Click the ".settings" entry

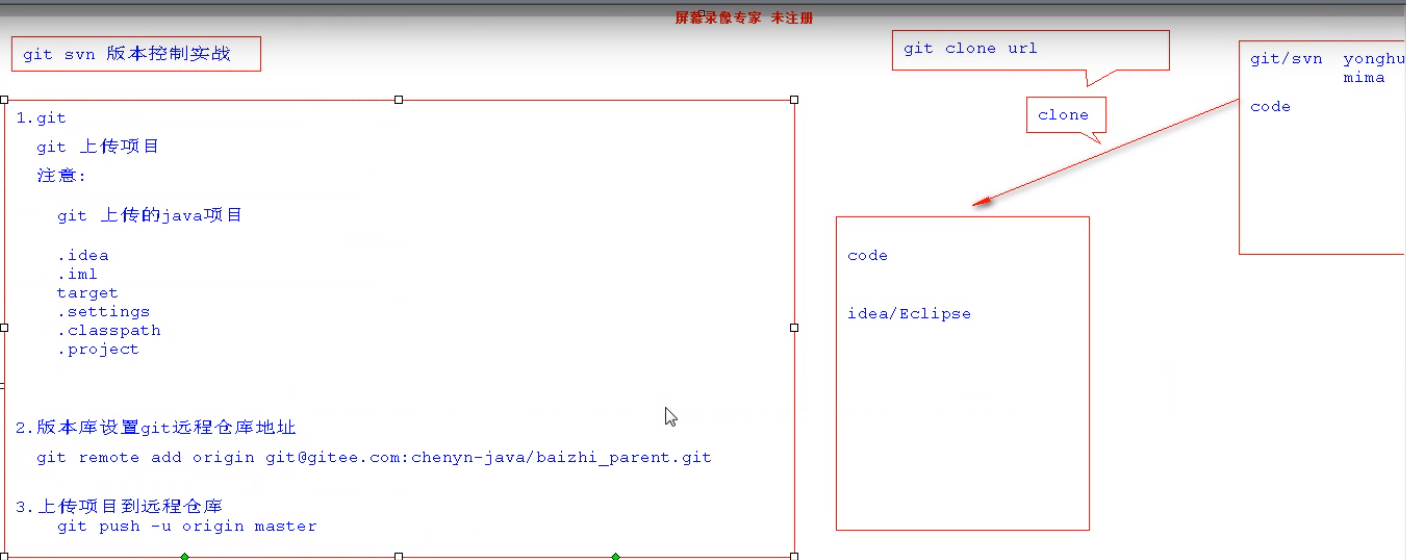tap(103, 312)
